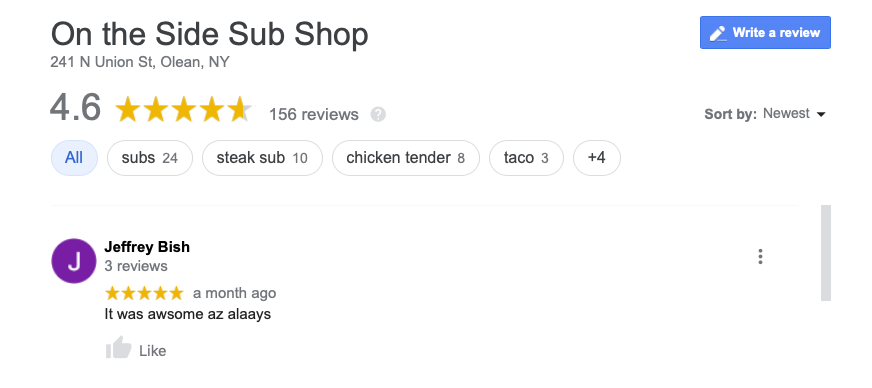Click the five-star rating on Jeffrey's review
872x388 pixels.
pos(144,293)
